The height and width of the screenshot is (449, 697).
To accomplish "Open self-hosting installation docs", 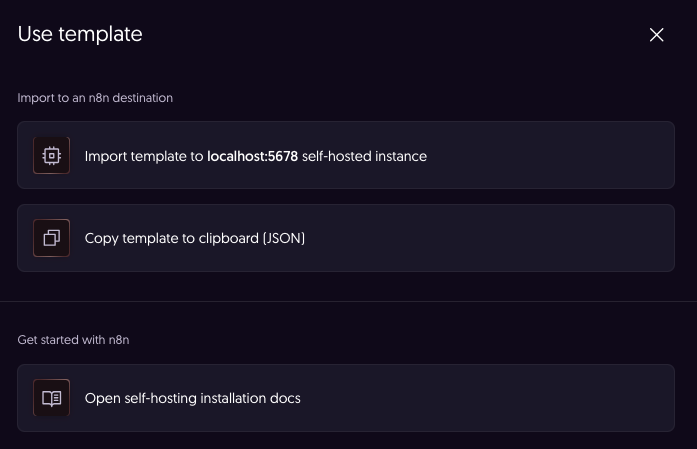I will pos(346,398).
